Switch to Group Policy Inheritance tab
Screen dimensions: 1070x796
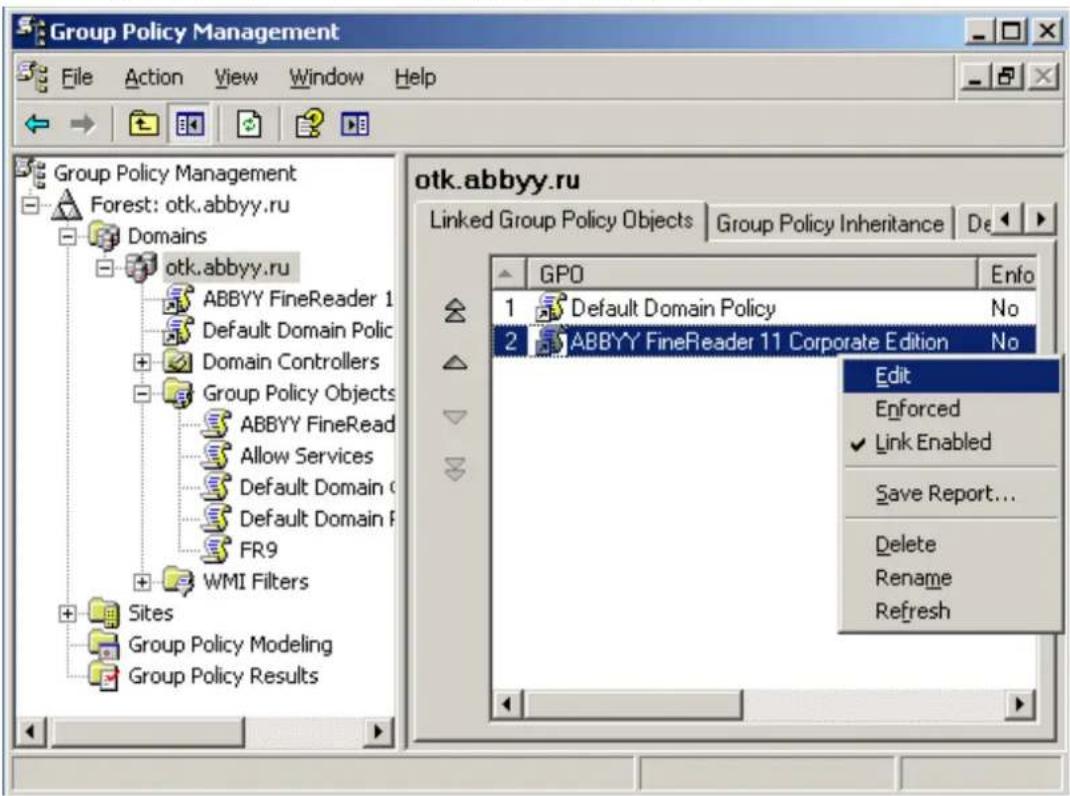(x=830, y=224)
